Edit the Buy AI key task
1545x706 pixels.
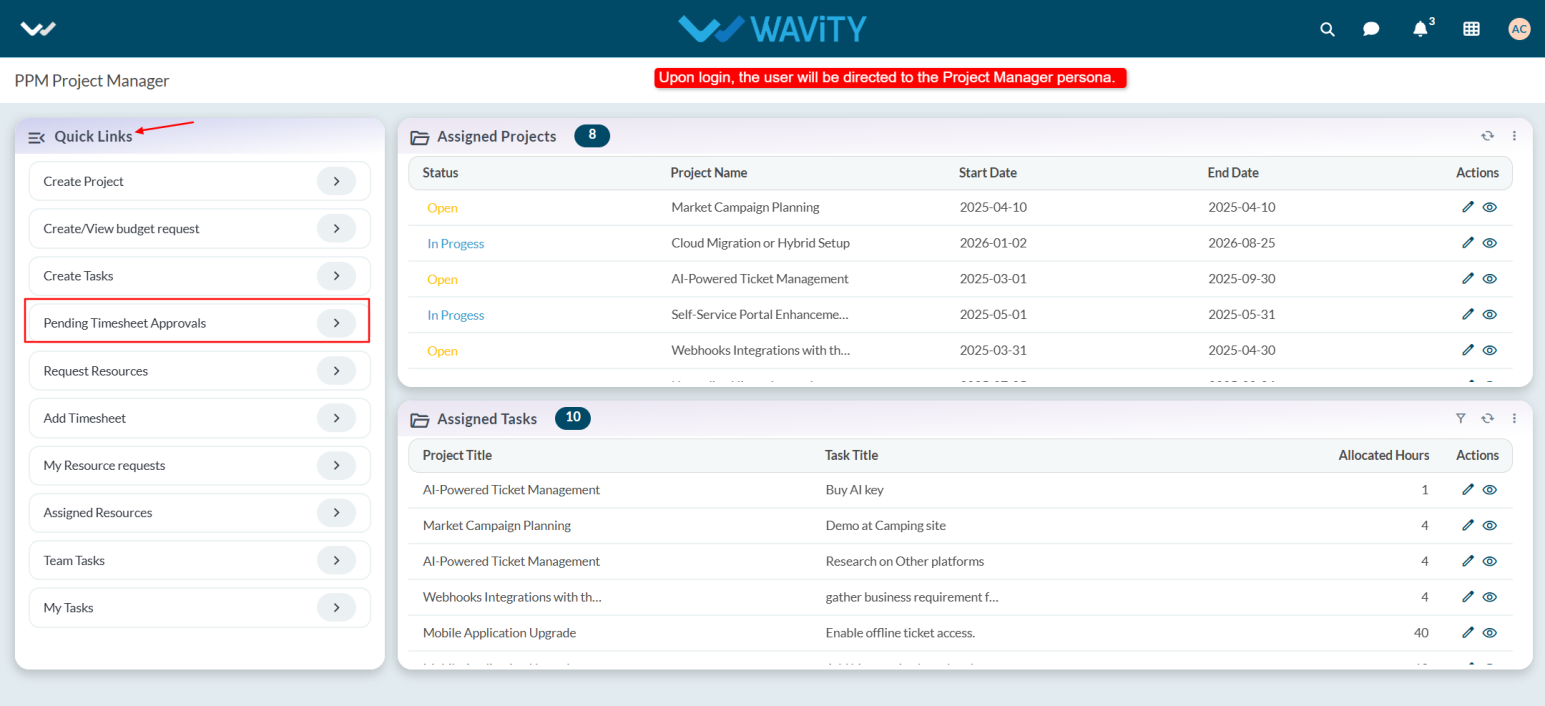tap(1467, 490)
